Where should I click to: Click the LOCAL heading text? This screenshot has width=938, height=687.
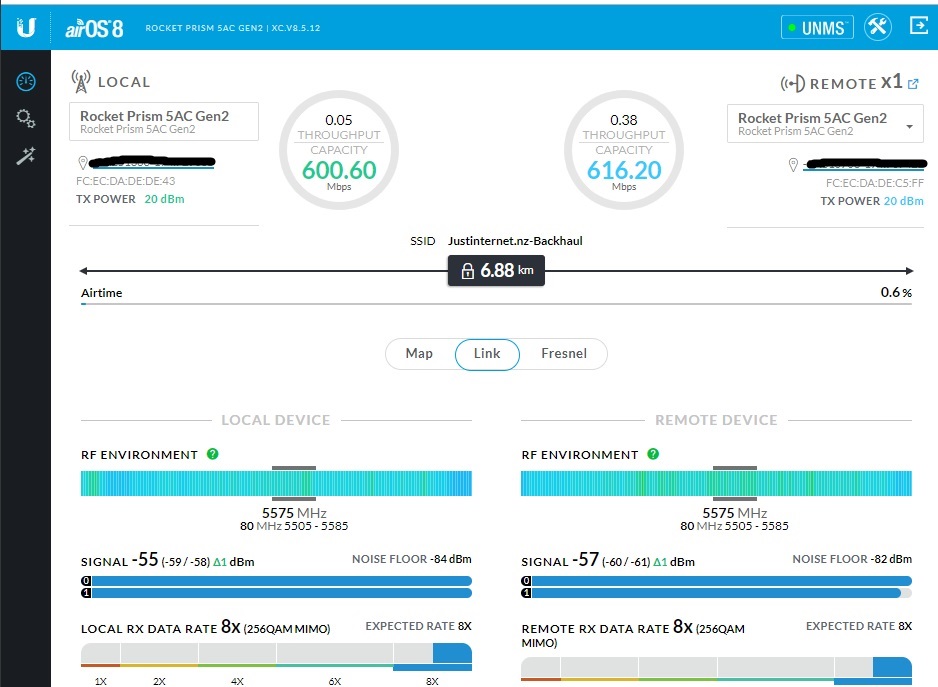click(124, 82)
